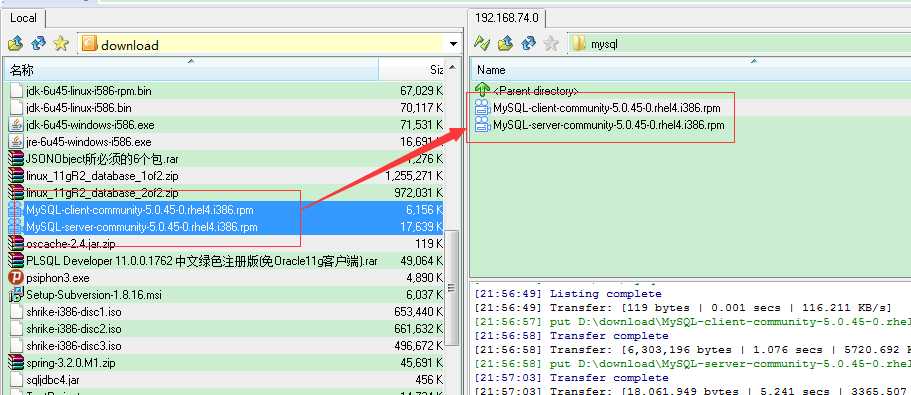Click spring-3.2.0.M1.zip archive icon
This screenshot has height=395, width=911.
(16, 363)
